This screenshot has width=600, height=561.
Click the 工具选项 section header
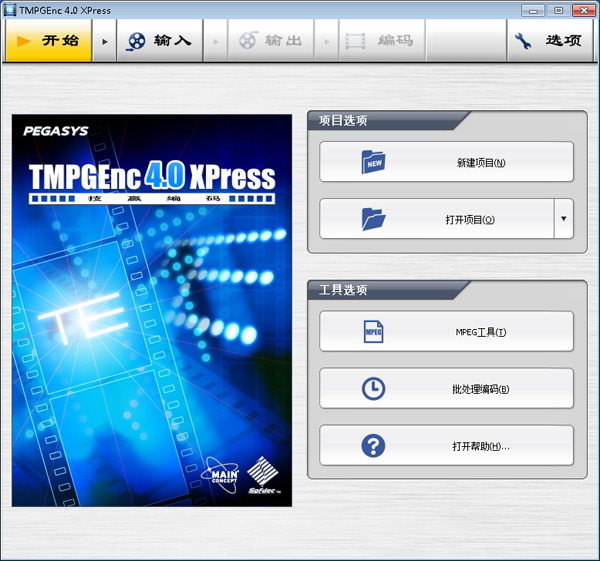click(x=343, y=290)
